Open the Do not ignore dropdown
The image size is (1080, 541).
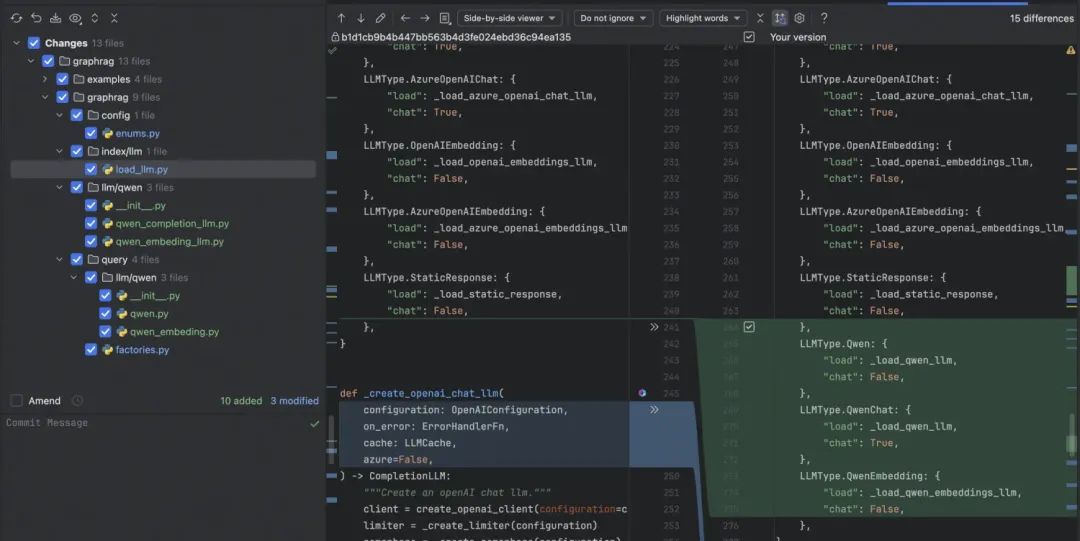(x=613, y=18)
